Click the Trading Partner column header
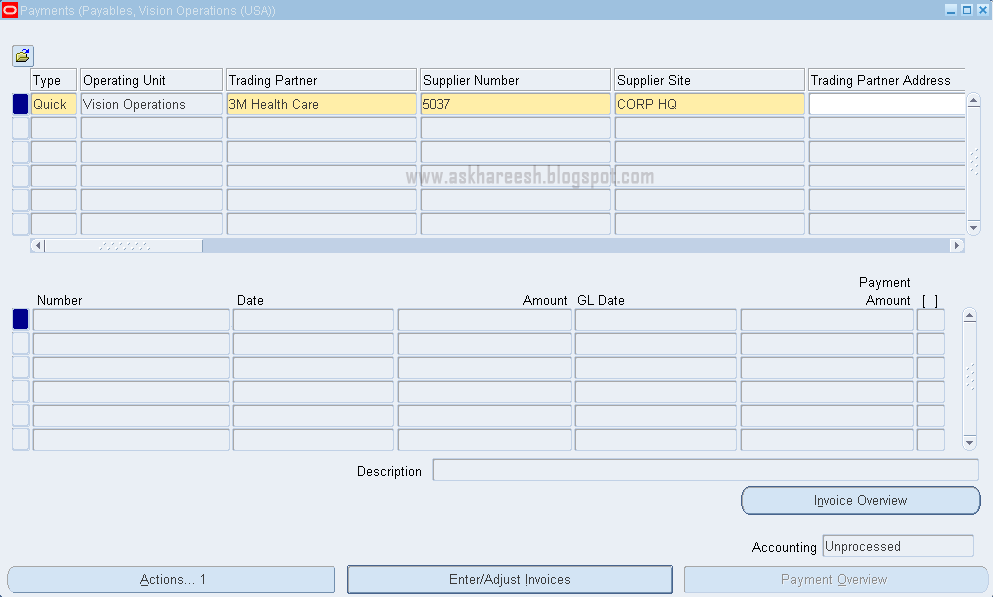The height and width of the screenshot is (597, 993). 322,80
